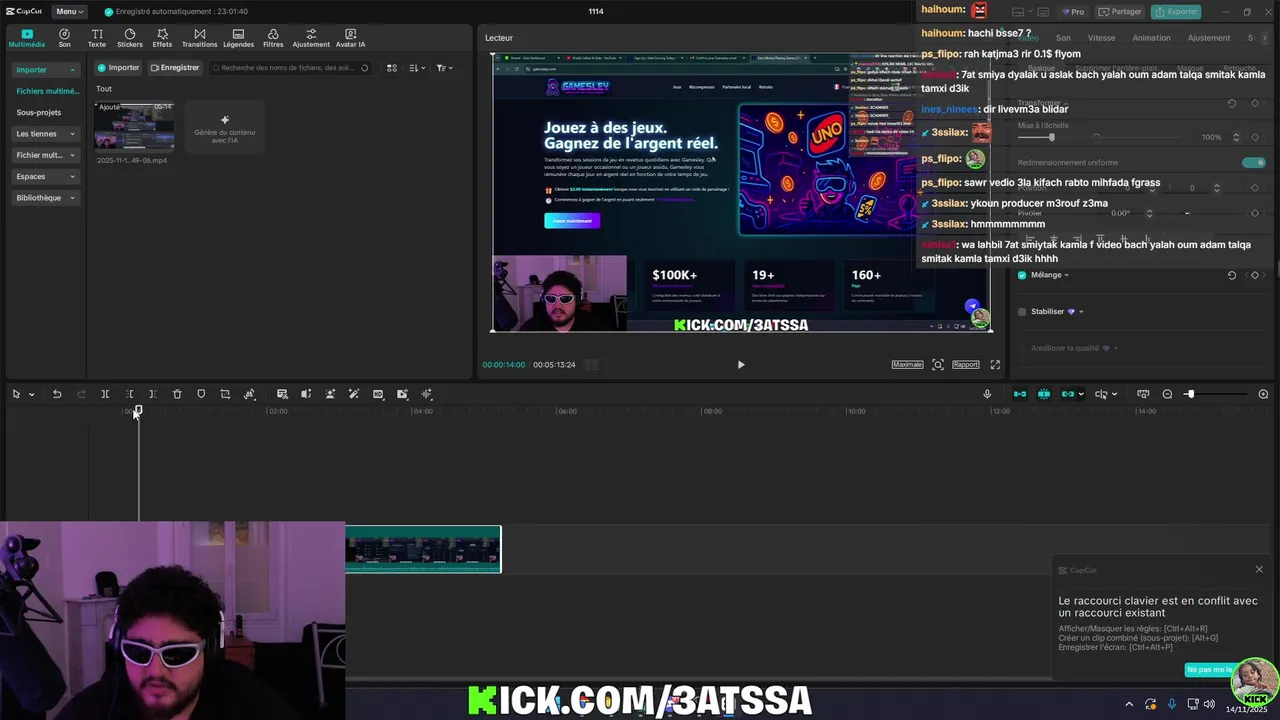Image resolution: width=1280 pixels, height=720 pixels.
Task: Select Sous-projets in the sidebar
Action: pyautogui.click(x=39, y=112)
